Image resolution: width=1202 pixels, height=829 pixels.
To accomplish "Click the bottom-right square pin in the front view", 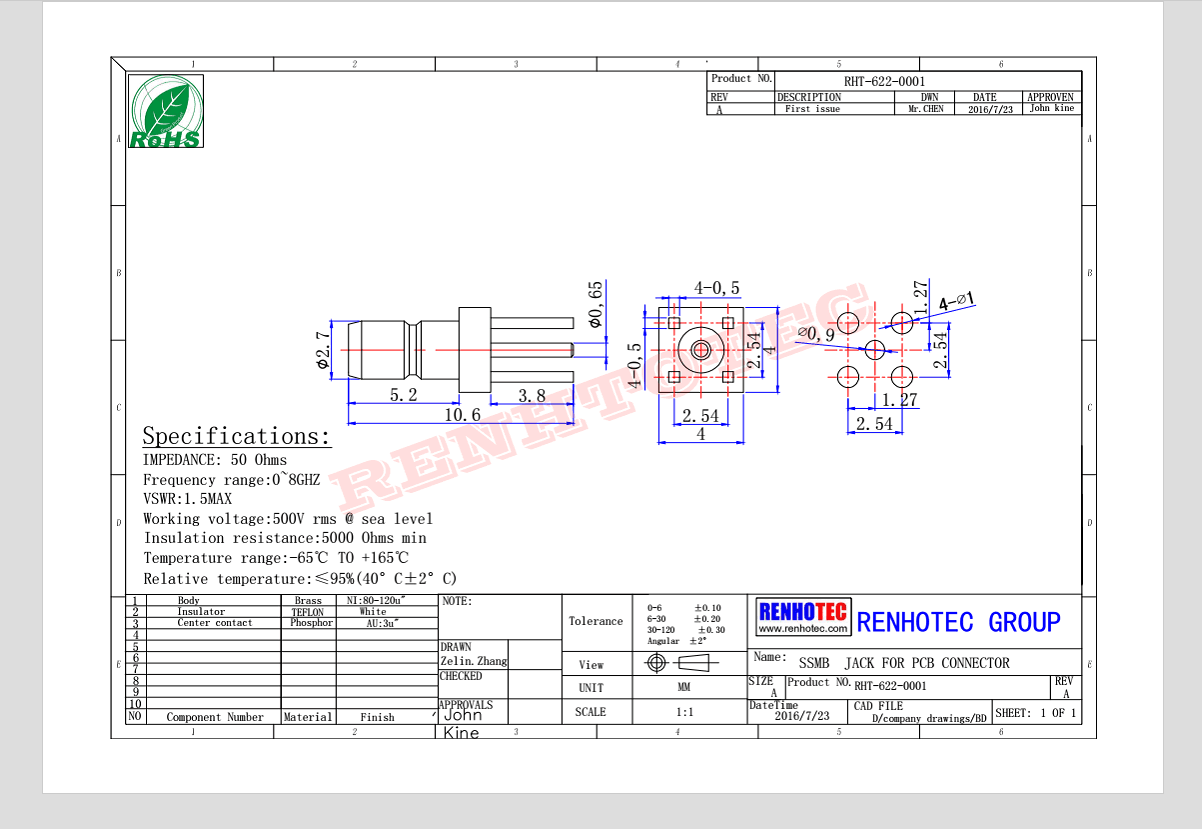I will pyautogui.click(x=727, y=377).
